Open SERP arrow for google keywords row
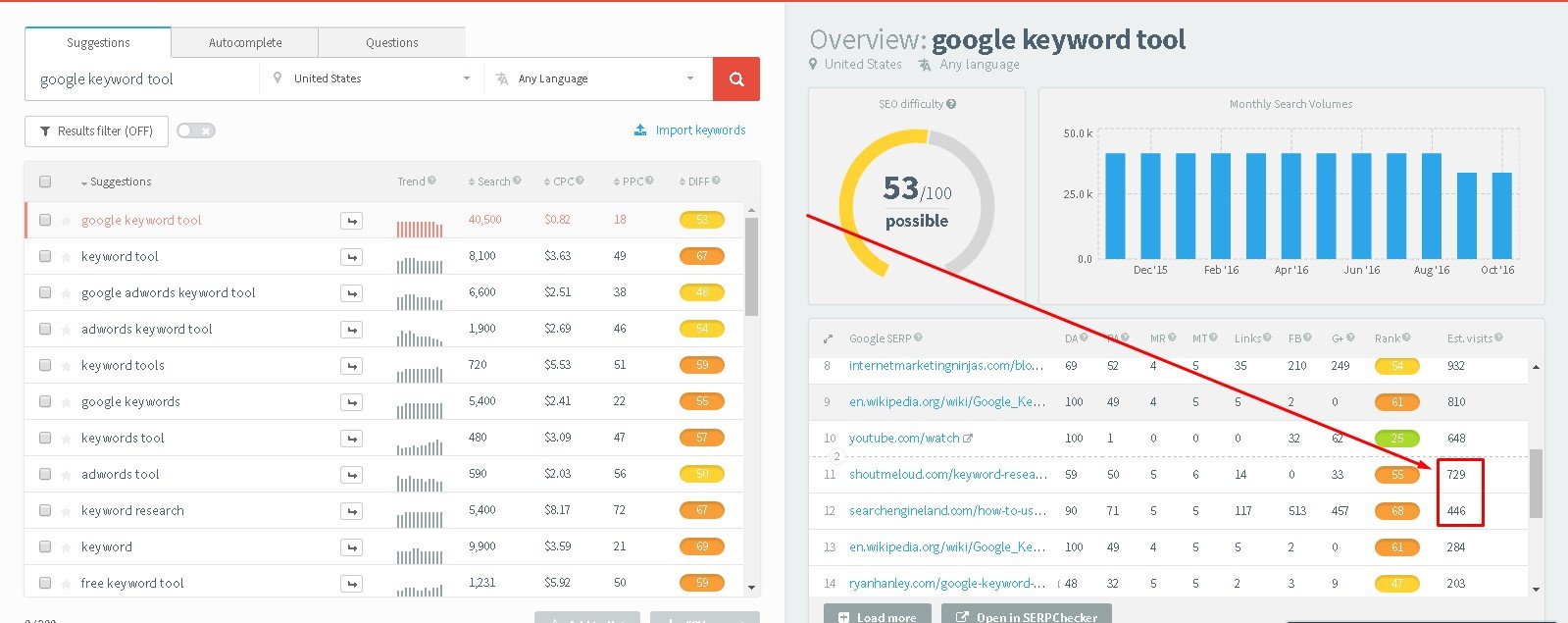The height and width of the screenshot is (623, 1568). click(351, 402)
